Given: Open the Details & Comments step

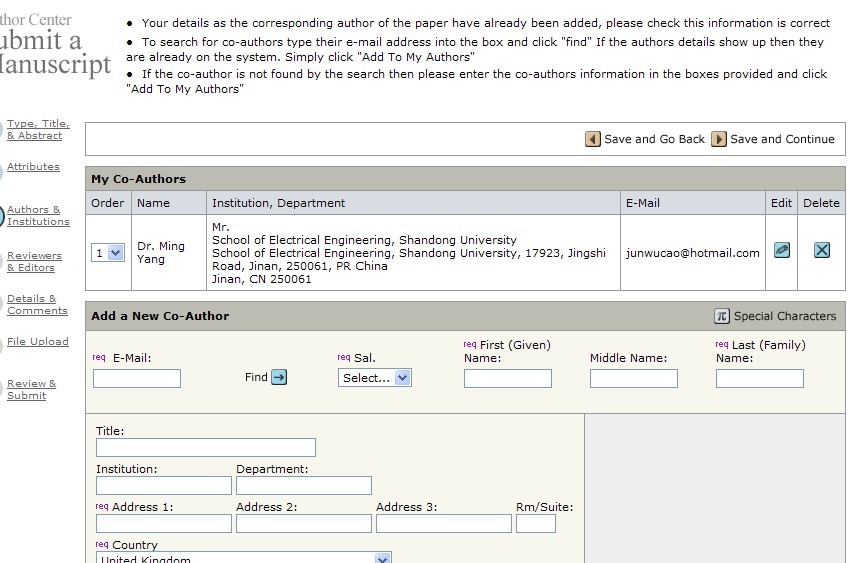Looking at the screenshot, I should 37,304.
